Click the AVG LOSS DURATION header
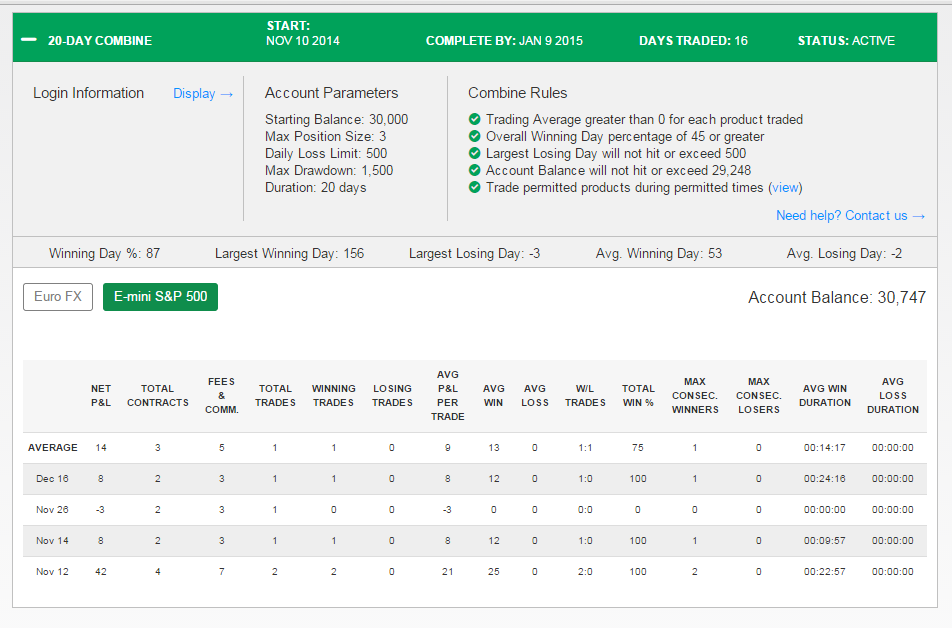This screenshot has height=628, width=952. [x=892, y=395]
